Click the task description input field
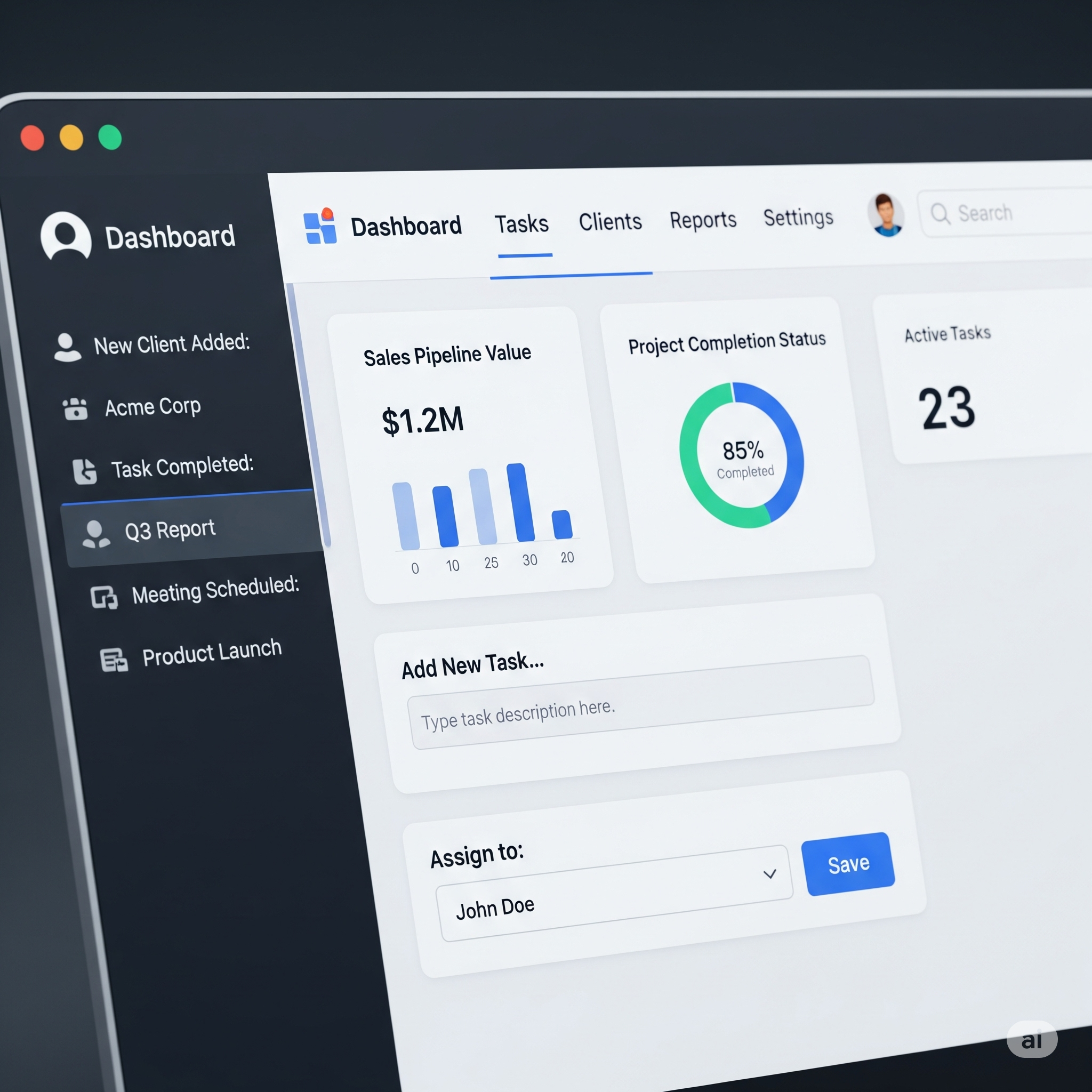1092x1092 pixels. pyautogui.click(x=640, y=702)
